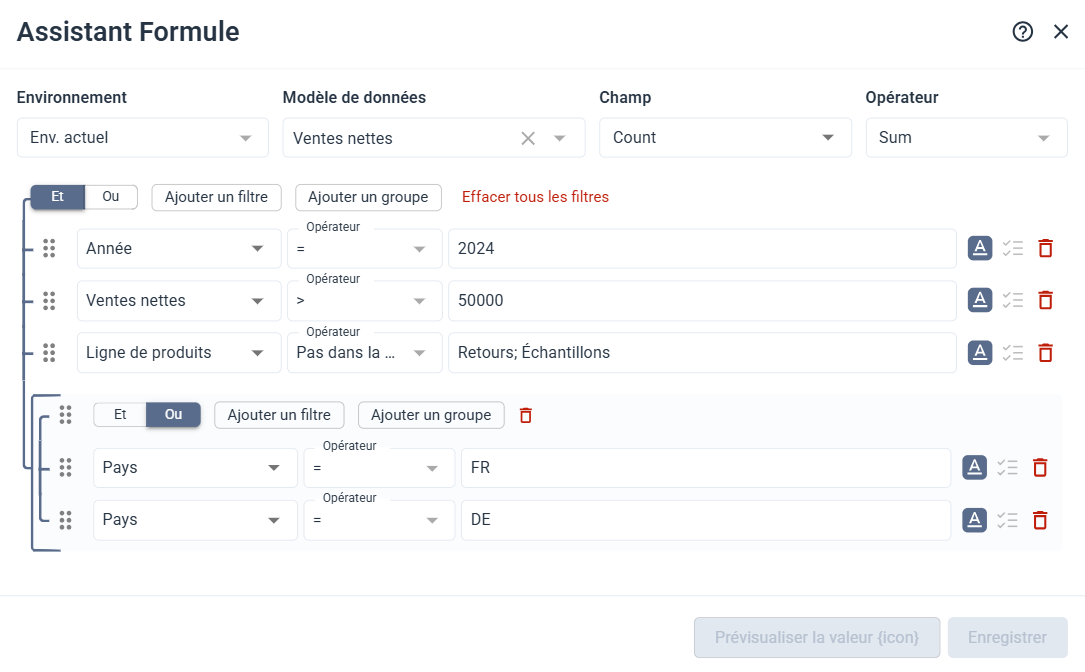Click the drag handle of the Ventes nettes filter

pyautogui.click(x=49, y=300)
